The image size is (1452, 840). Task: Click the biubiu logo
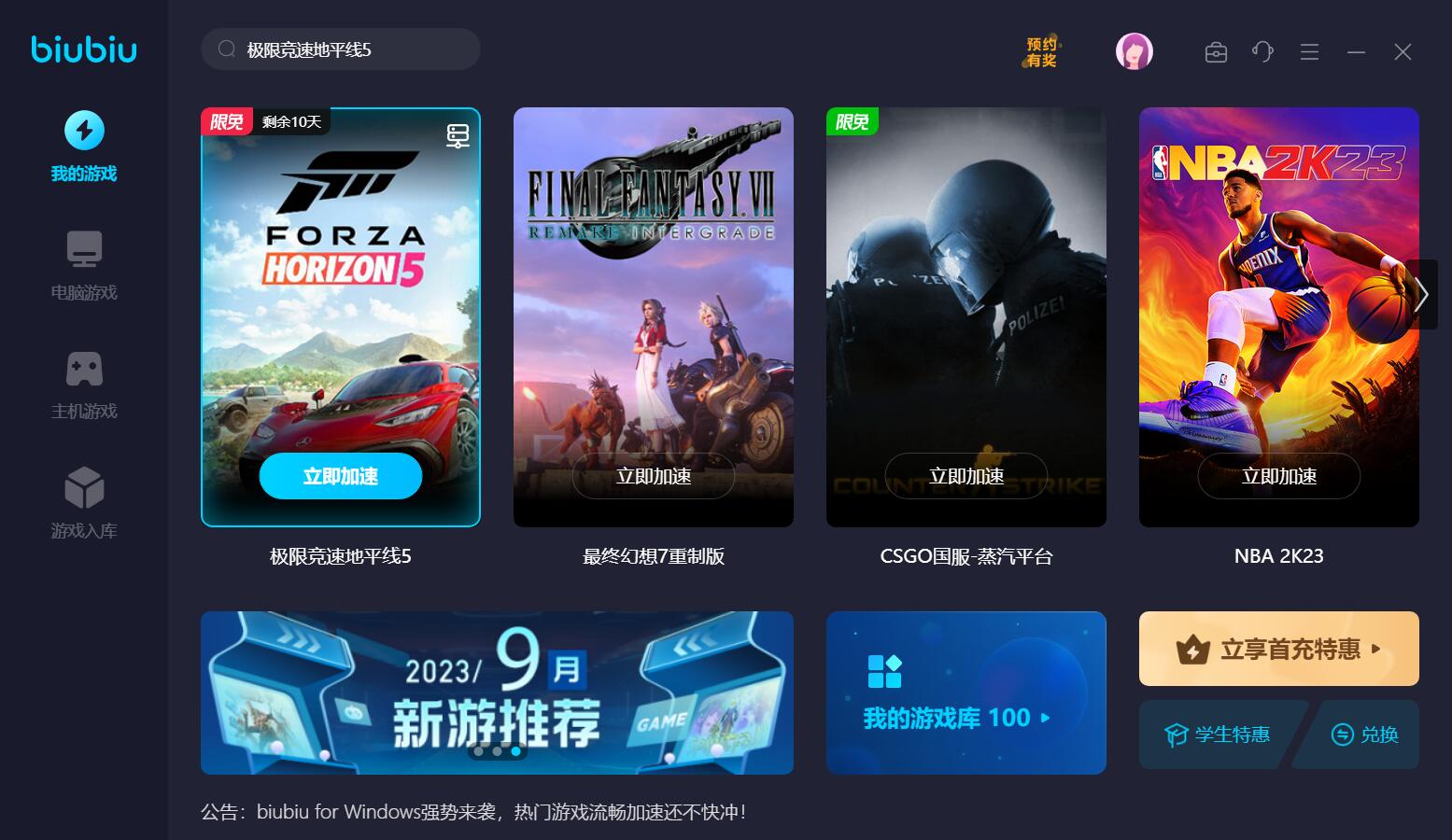(x=84, y=49)
